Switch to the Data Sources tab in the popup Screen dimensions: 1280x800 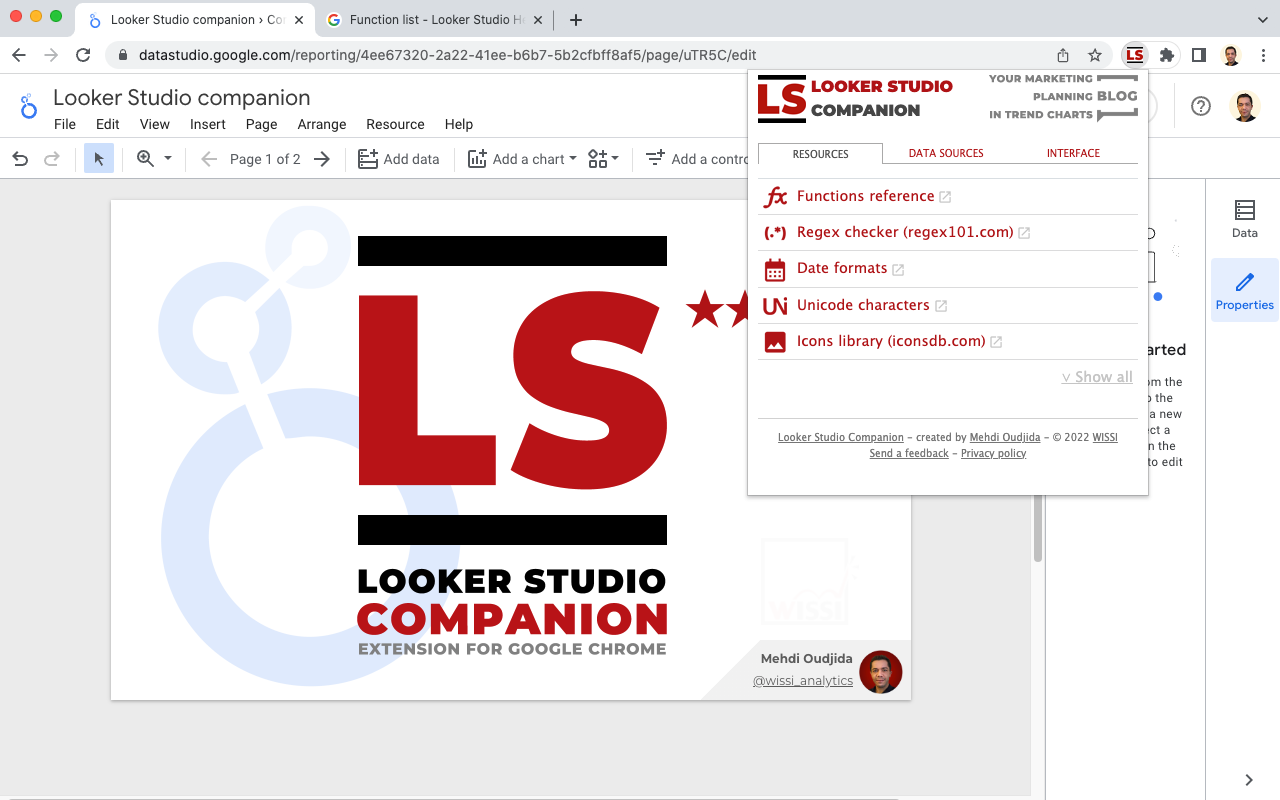[945, 153]
